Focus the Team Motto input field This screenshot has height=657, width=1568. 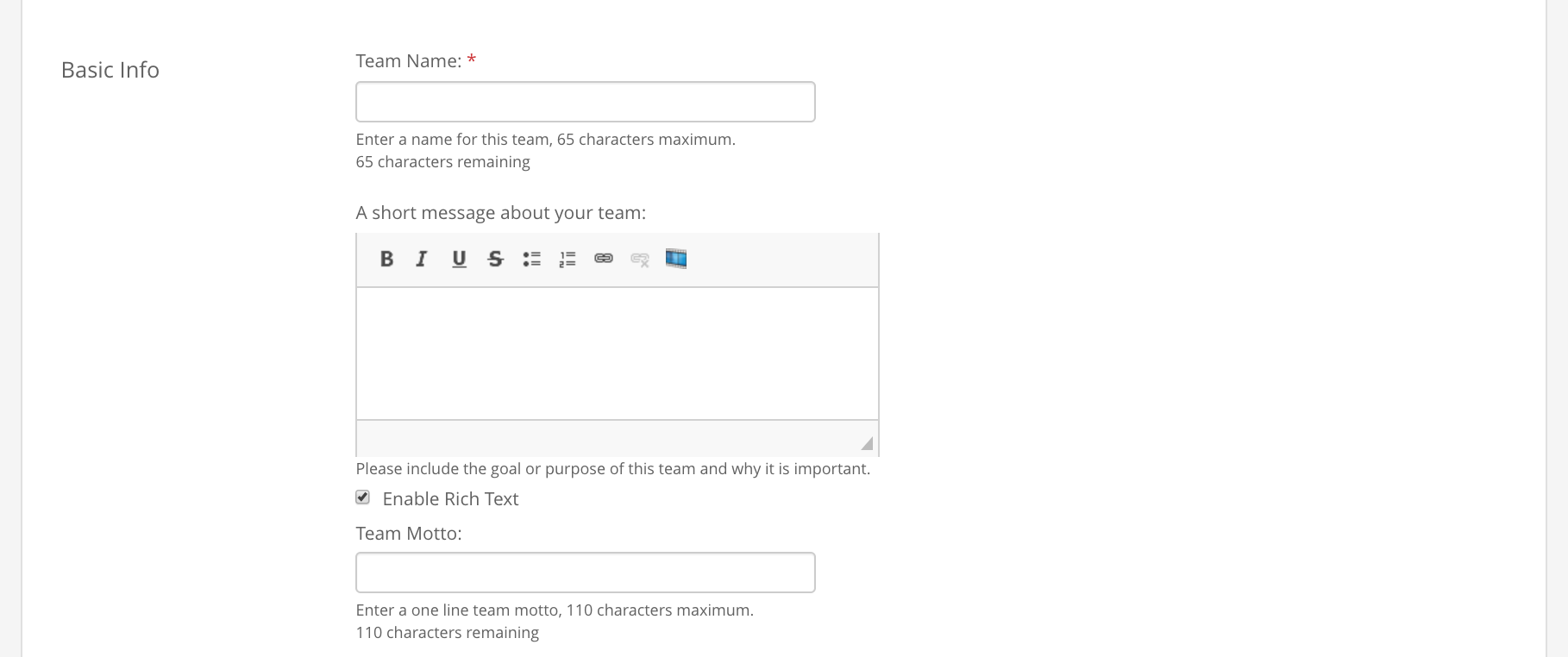586,573
